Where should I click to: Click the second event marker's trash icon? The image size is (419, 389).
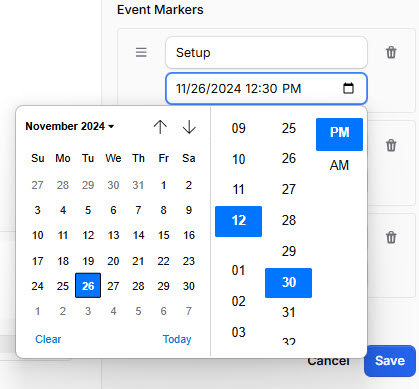point(391,145)
